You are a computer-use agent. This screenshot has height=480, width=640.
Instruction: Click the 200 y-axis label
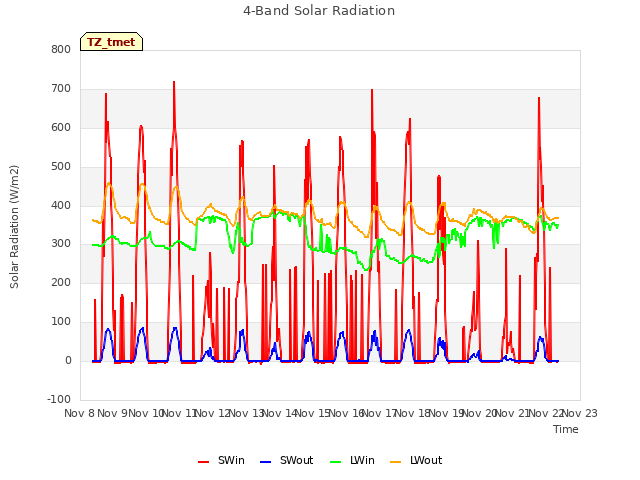(61, 282)
